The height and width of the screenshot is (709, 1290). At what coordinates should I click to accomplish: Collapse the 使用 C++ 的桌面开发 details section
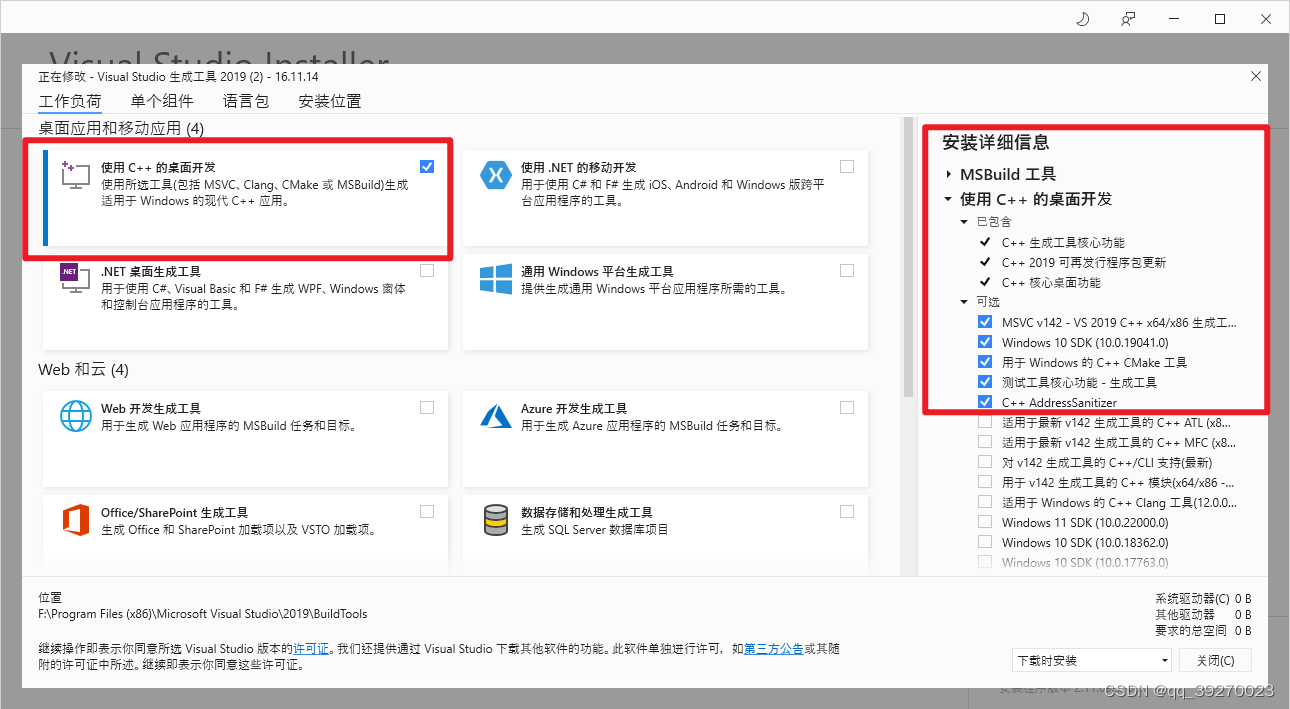(948, 199)
